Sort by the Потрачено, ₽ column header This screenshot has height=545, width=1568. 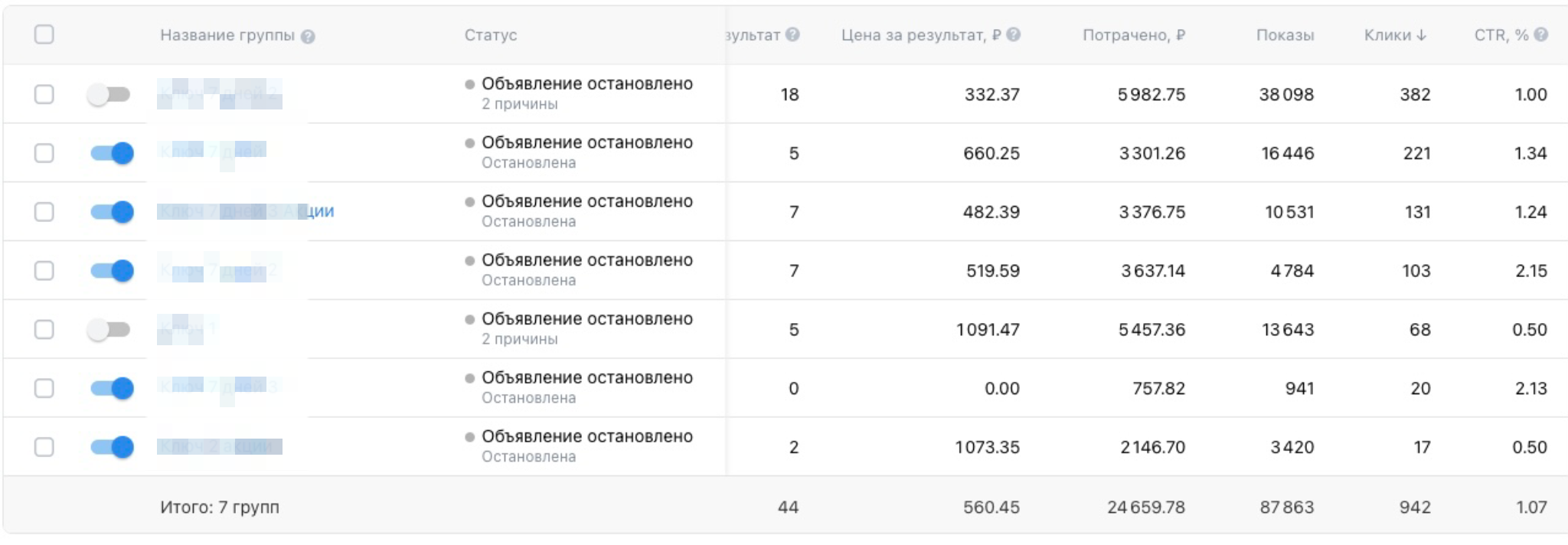(1133, 35)
